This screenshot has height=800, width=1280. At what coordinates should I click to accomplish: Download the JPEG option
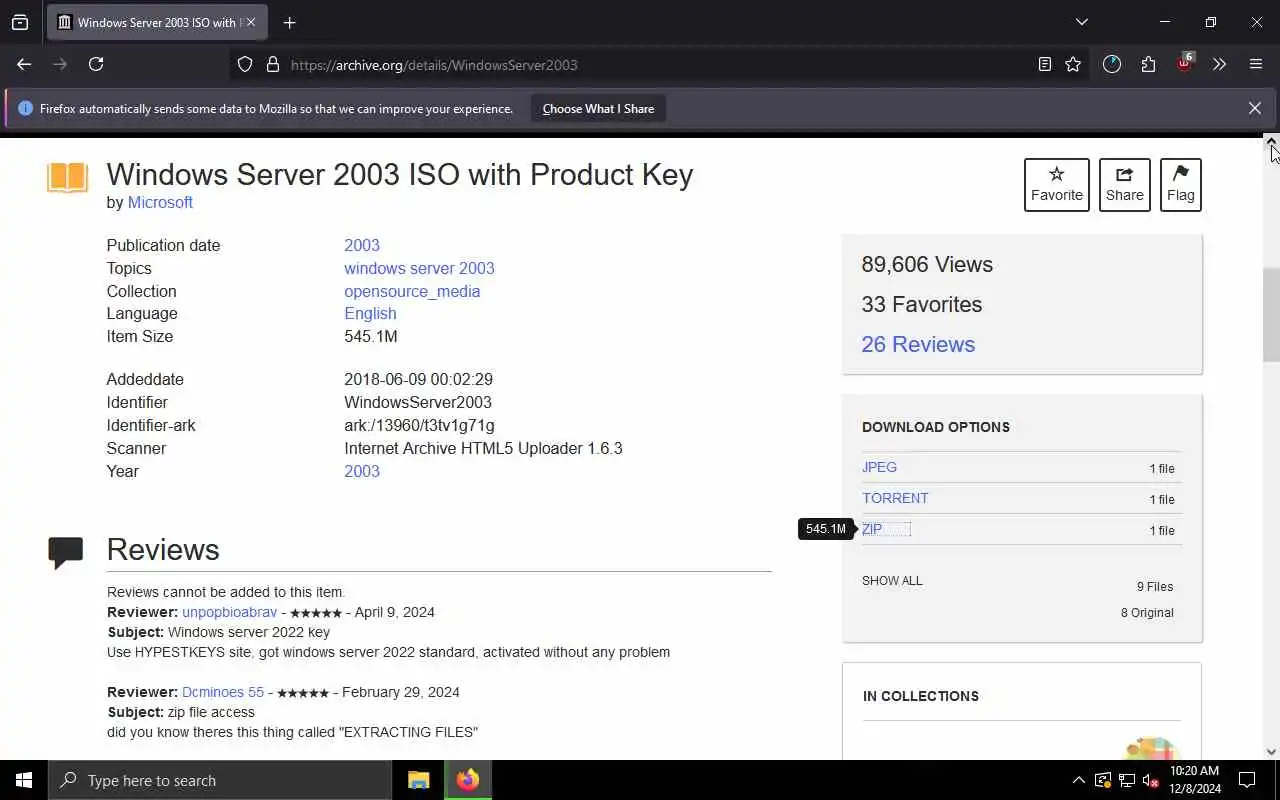[879, 467]
